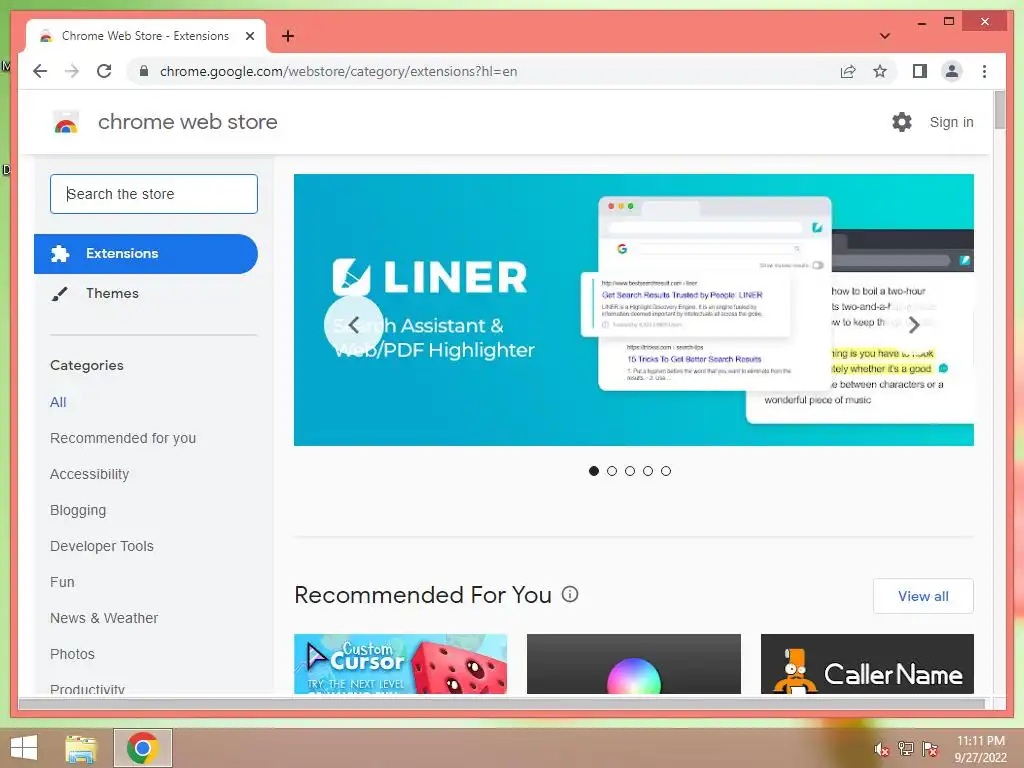Click the network tray icon
Image resolution: width=1024 pixels, height=768 pixels.
906,749
